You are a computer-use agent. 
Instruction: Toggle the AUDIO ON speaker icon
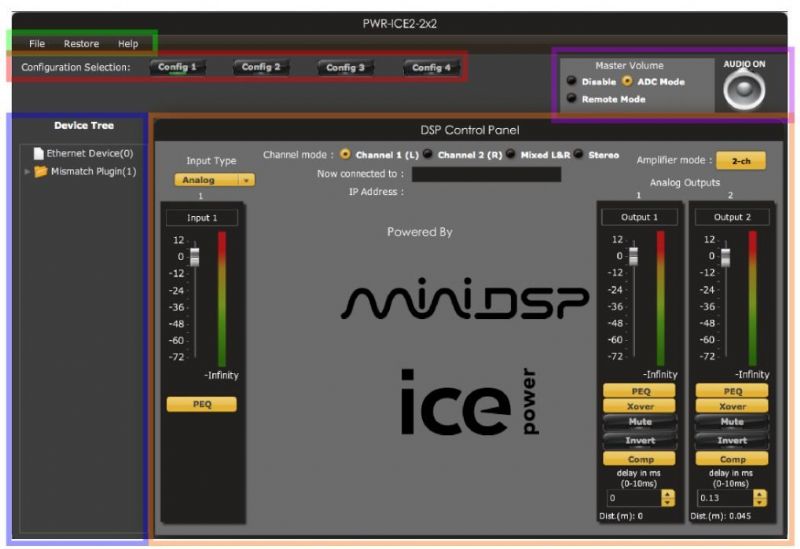[744, 90]
